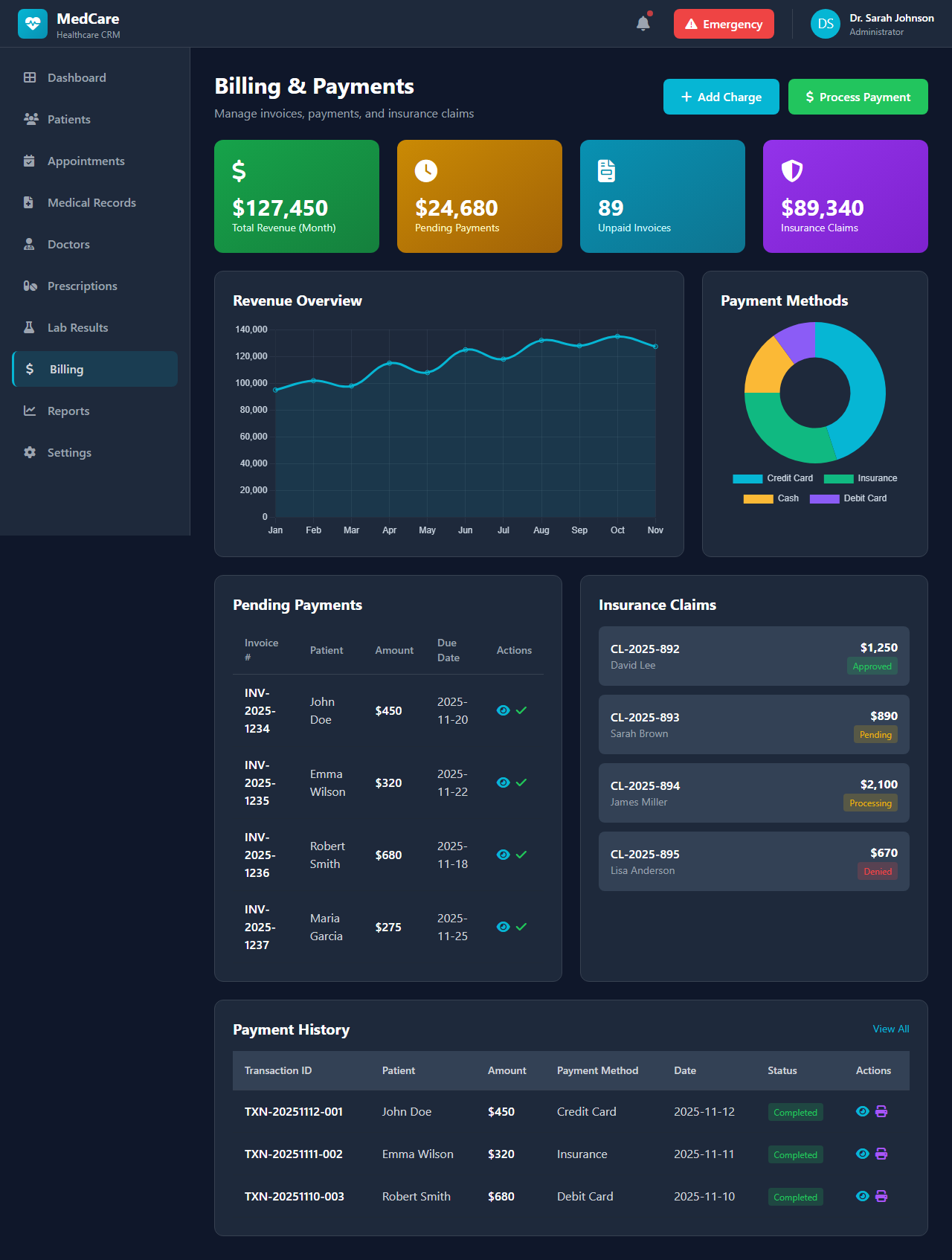Click the checkmark for Emma Wilson's invoice
Screen dimensions: 952x1260
pyautogui.click(x=521, y=782)
